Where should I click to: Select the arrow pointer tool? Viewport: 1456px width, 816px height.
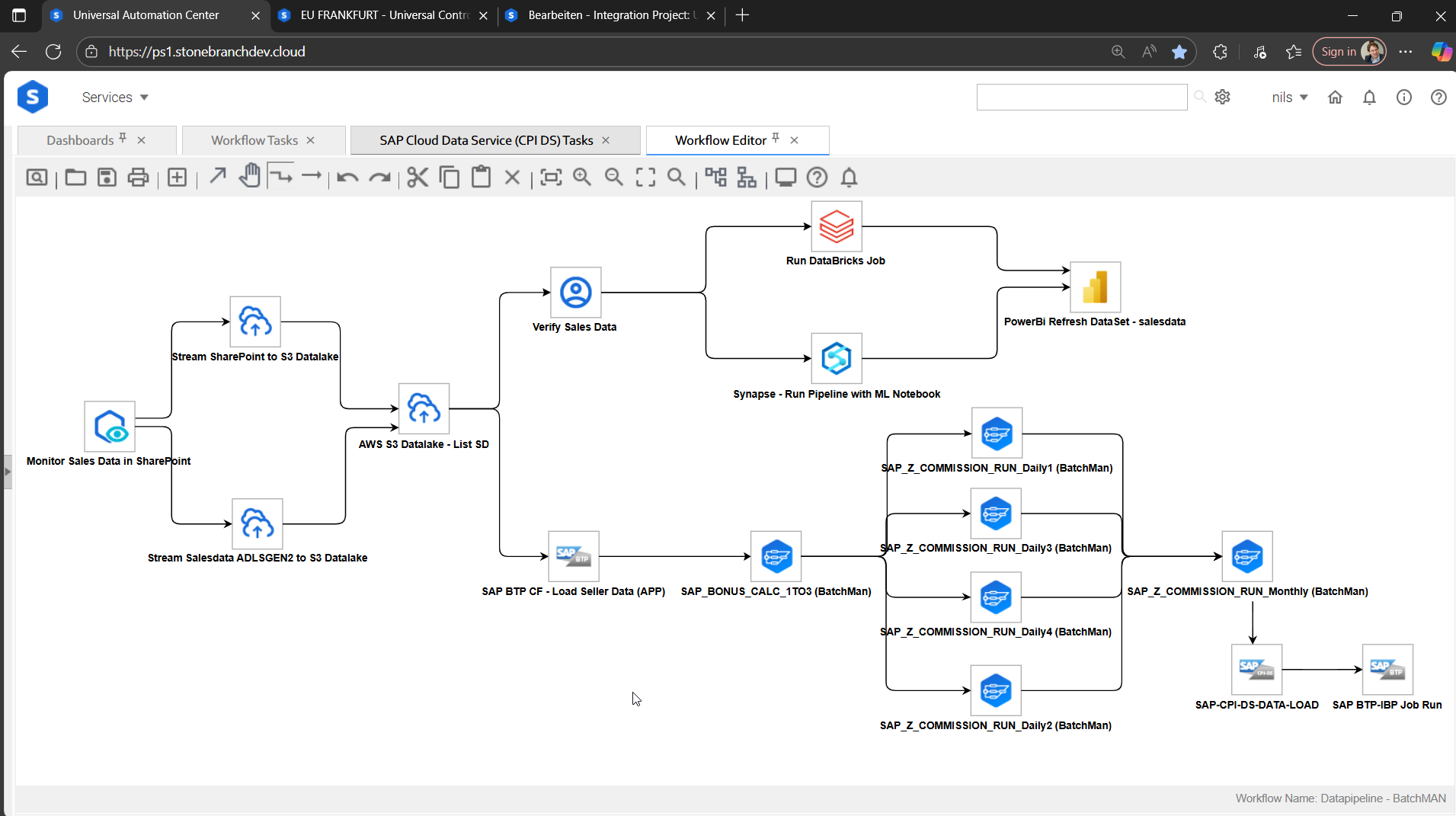coord(218,177)
